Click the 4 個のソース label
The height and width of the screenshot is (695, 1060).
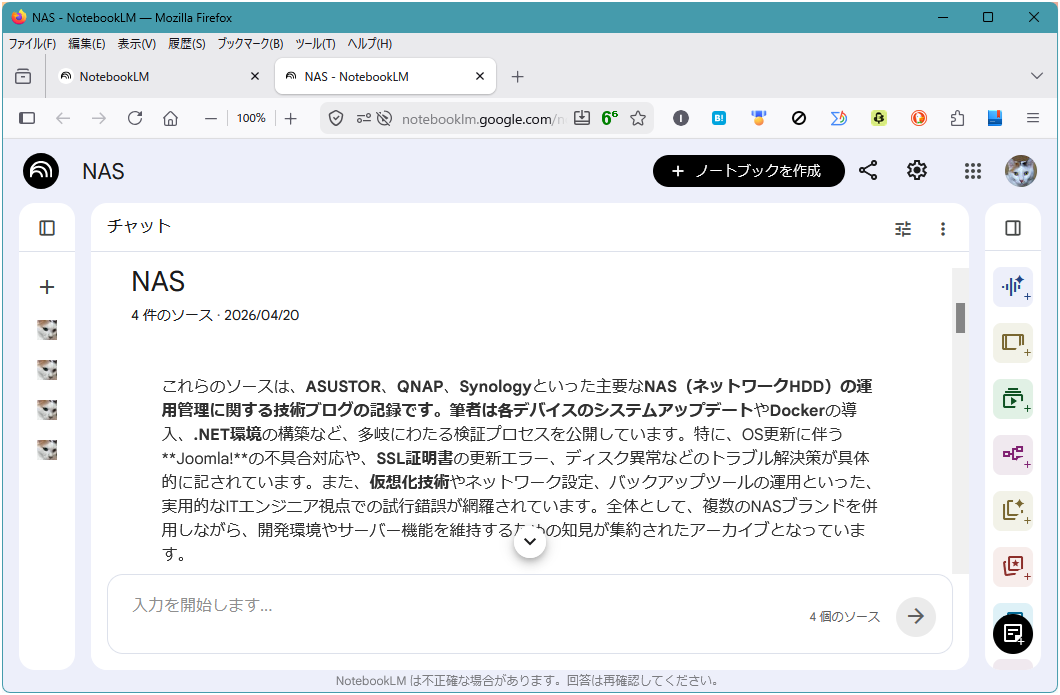pos(844,617)
